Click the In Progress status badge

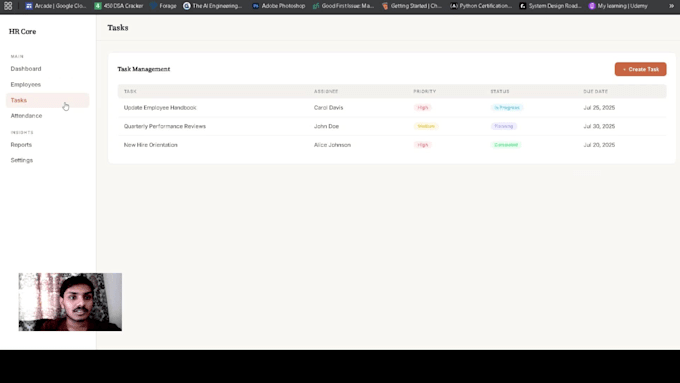pyautogui.click(x=507, y=108)
